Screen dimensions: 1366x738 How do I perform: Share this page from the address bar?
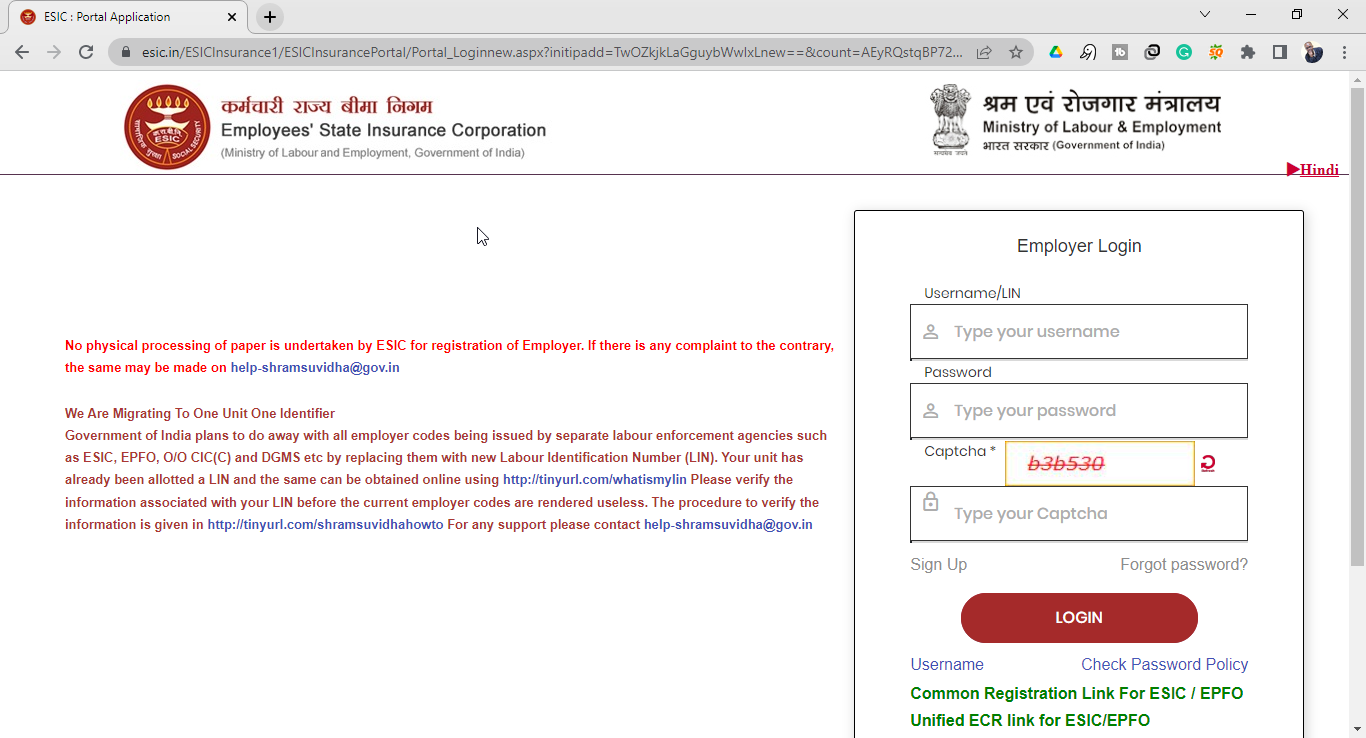(x=985, y=52)
